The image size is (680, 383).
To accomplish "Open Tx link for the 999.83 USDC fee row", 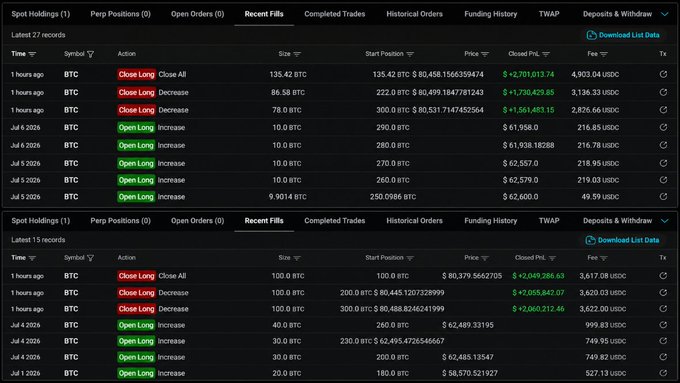I will (x=663, y=324).
